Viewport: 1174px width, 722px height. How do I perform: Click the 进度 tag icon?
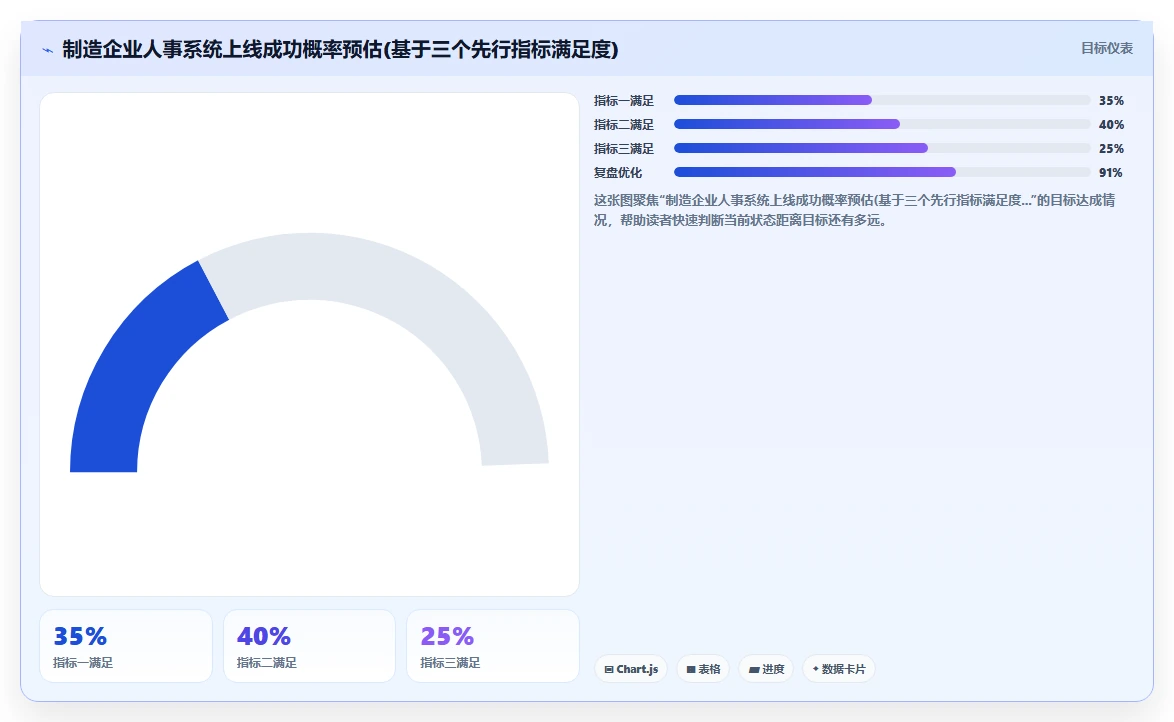click(x=754, y=670)
